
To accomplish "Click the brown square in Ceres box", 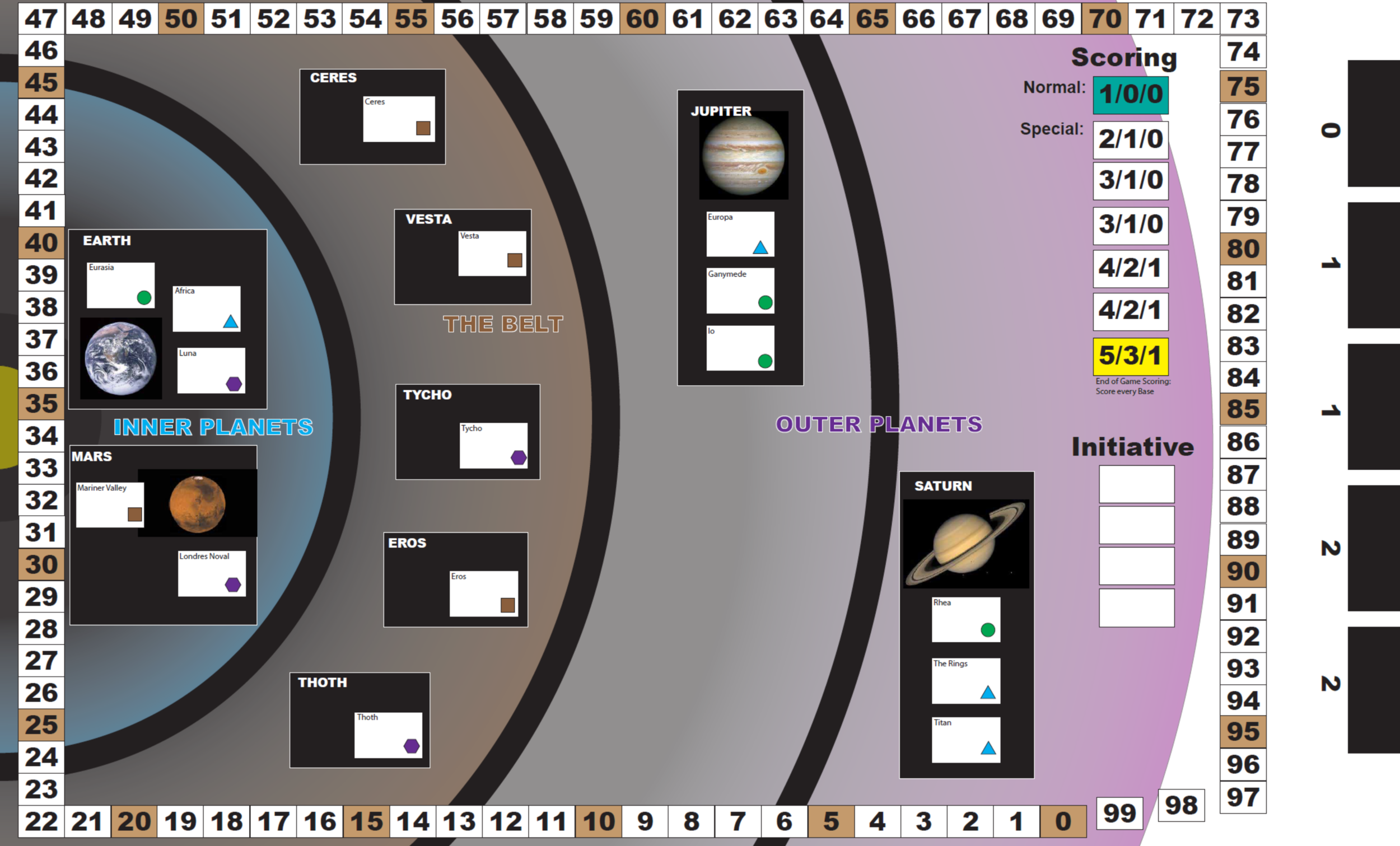I will (x=423, y=128).
